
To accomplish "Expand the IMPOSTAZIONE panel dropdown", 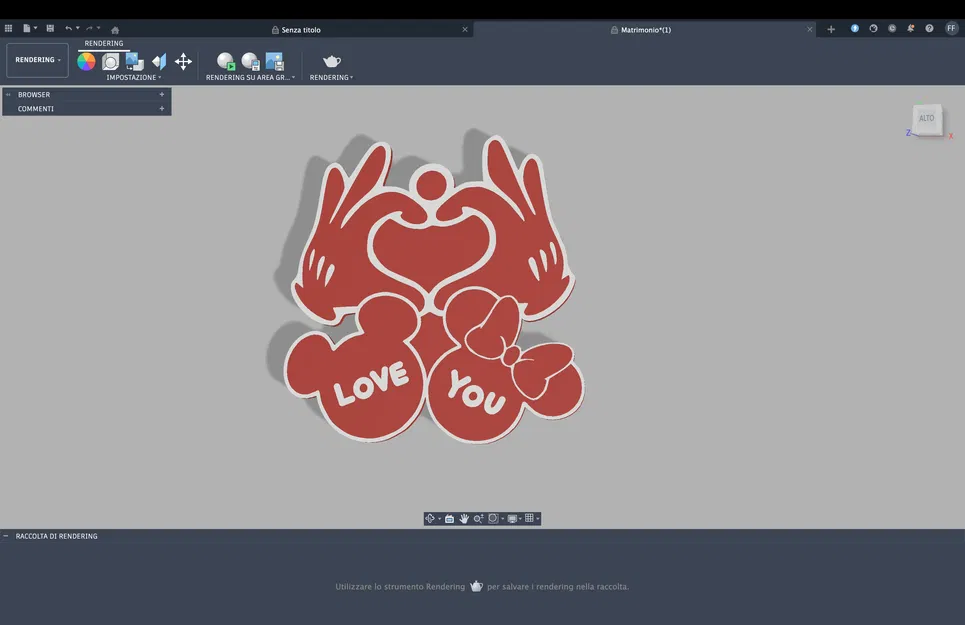I will click(134, 78).
